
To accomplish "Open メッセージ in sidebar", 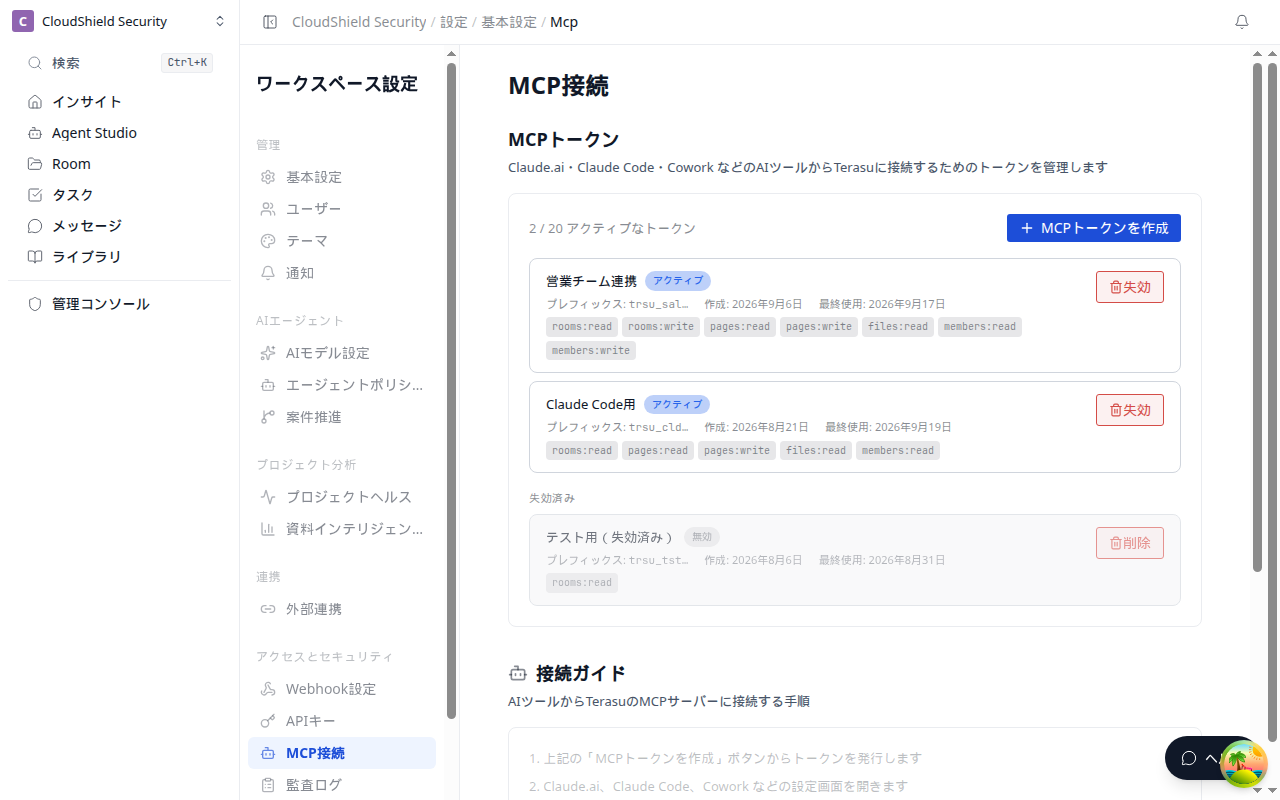I will [x=120, y=226].
